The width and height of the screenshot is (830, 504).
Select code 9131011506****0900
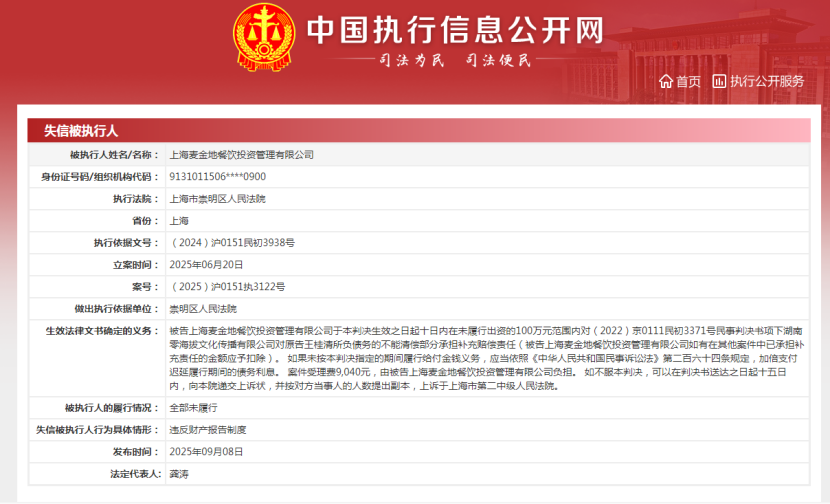pyautogui.click(x=218, y=177)
